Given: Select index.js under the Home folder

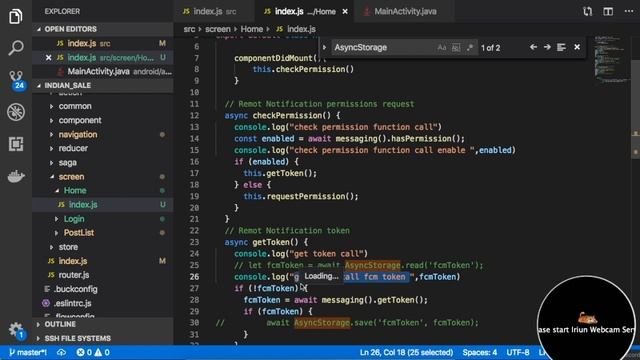Looking at the screenshot, I should (103, 204).
